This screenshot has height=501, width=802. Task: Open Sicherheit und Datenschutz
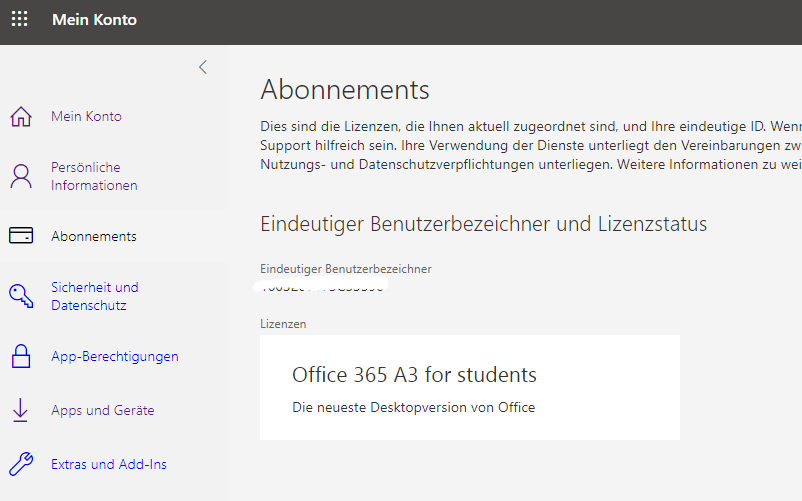click(95, 296)
